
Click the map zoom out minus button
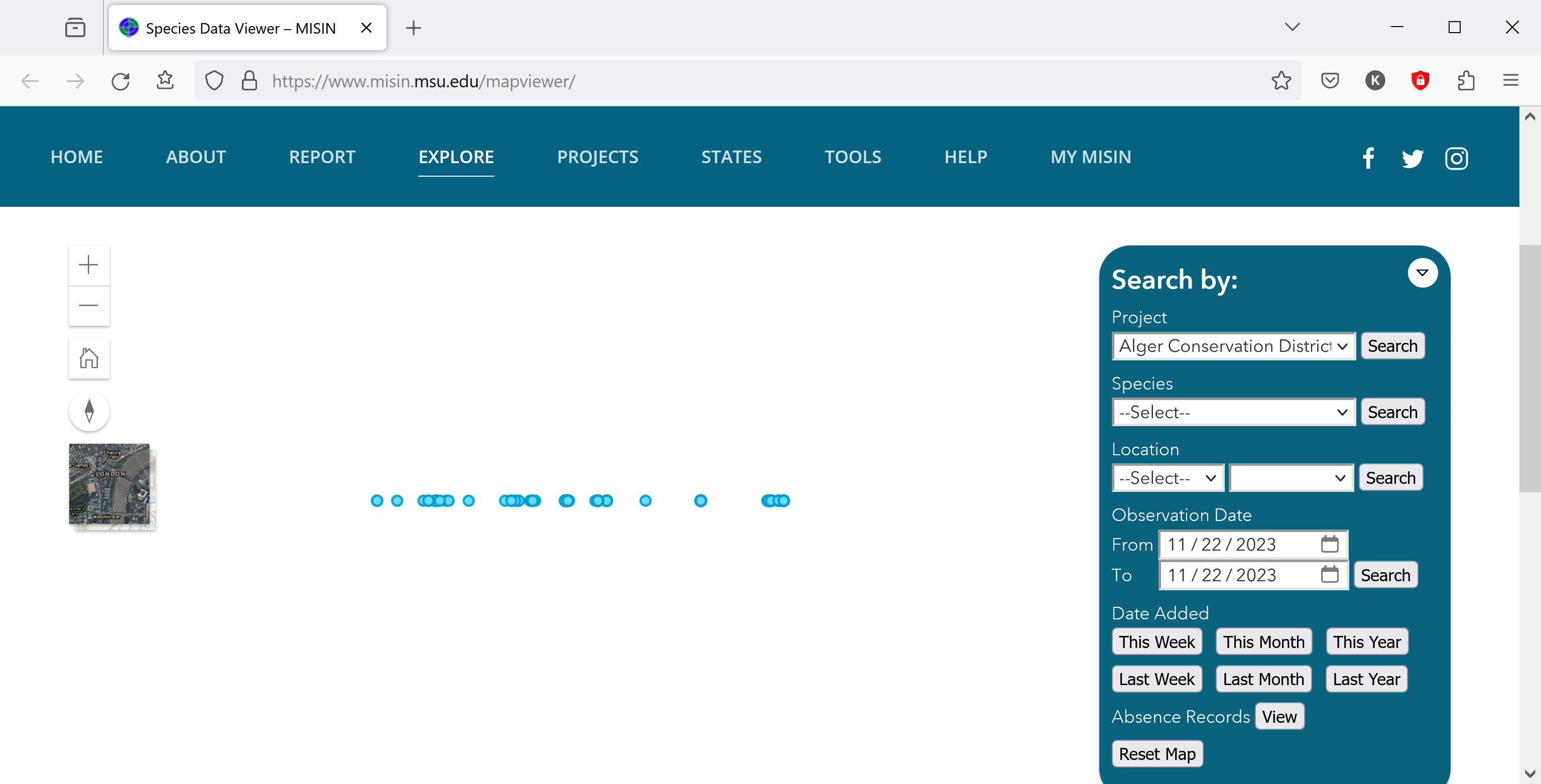tap(88, 306)
